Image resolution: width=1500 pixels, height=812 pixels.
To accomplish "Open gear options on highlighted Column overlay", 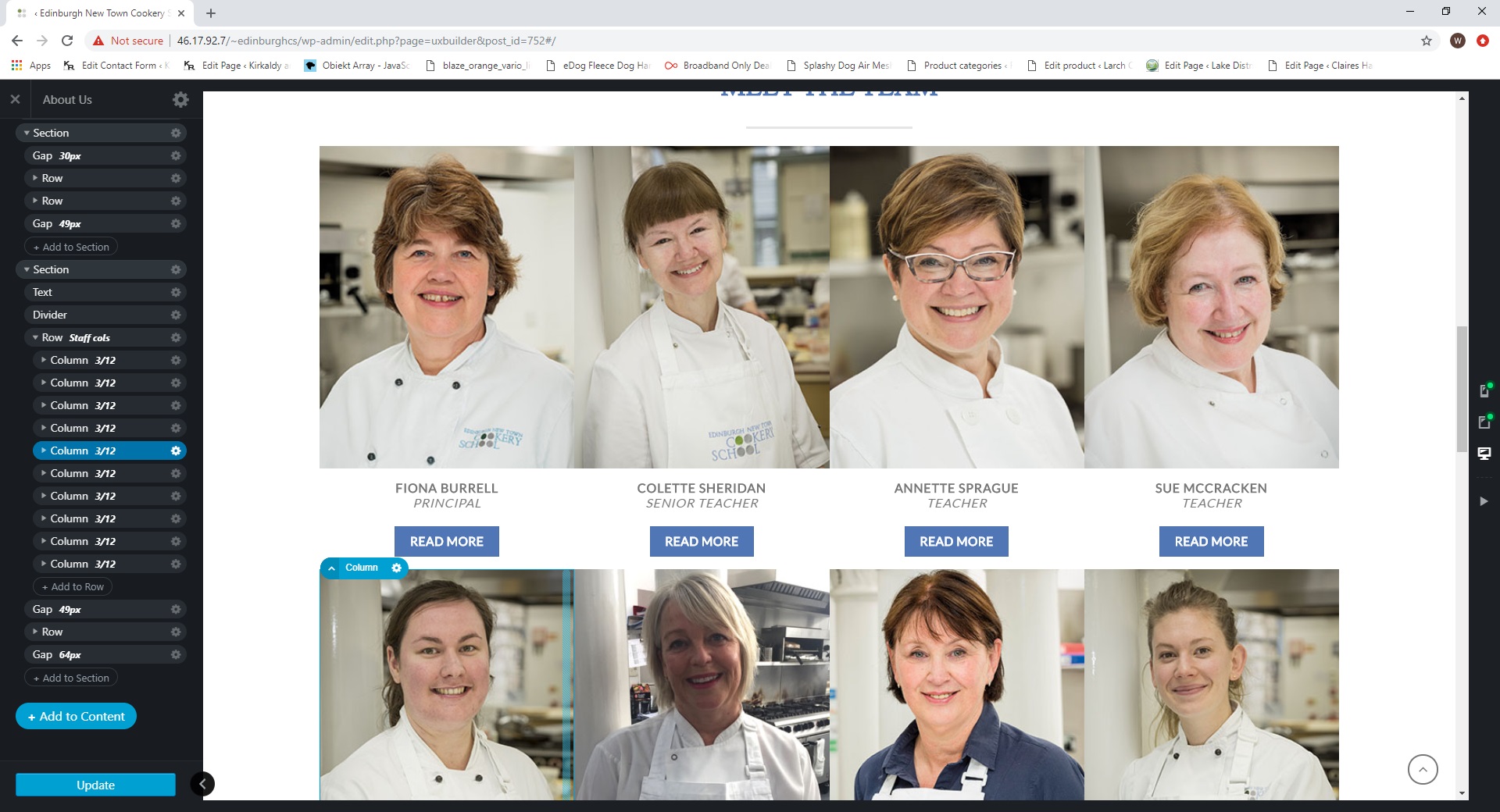I will pyautogui.click(x=396, y=568).
